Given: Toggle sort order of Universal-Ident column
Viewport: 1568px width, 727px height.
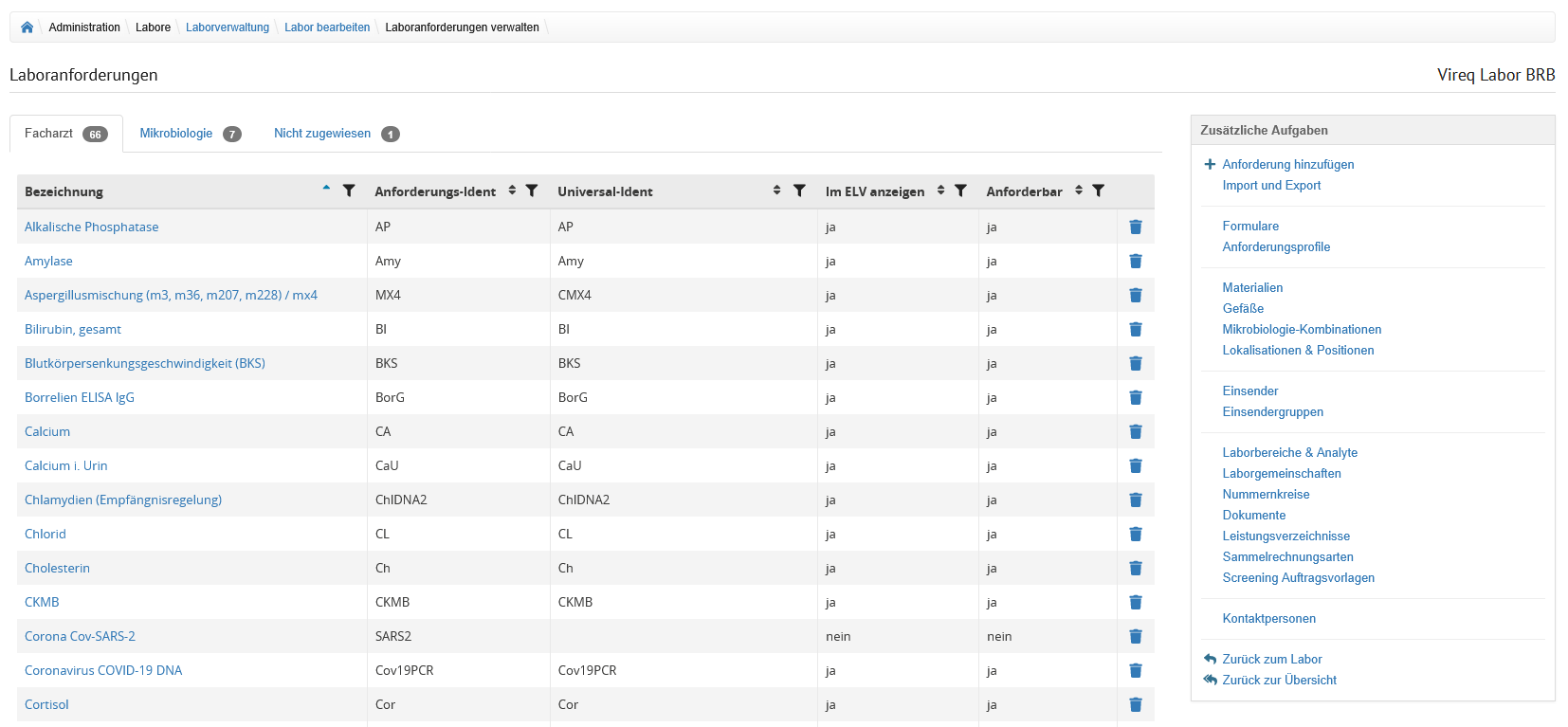Looking at the screenshot, I should point(776,191).
